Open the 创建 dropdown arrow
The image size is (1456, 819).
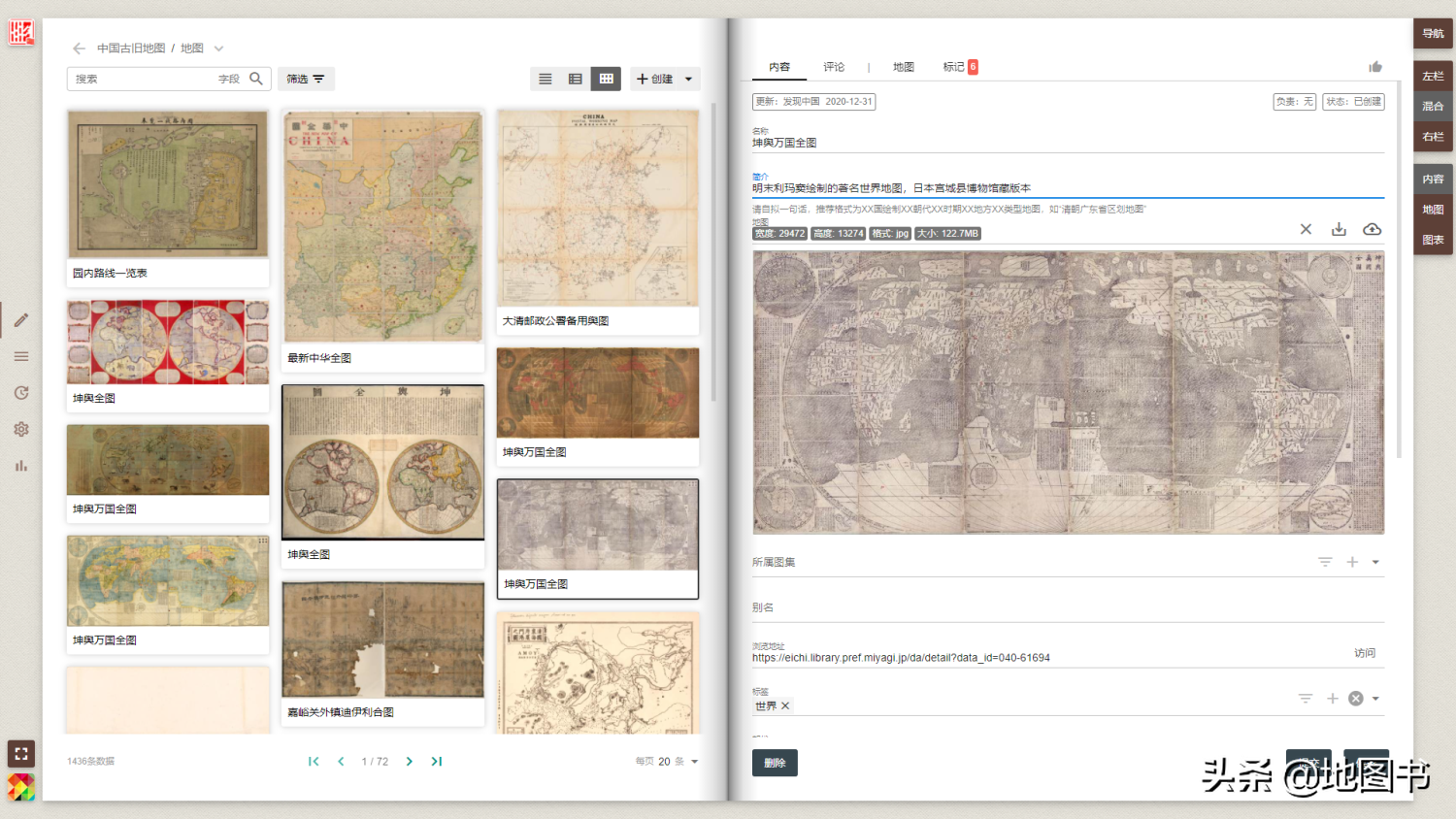(688, 79)
